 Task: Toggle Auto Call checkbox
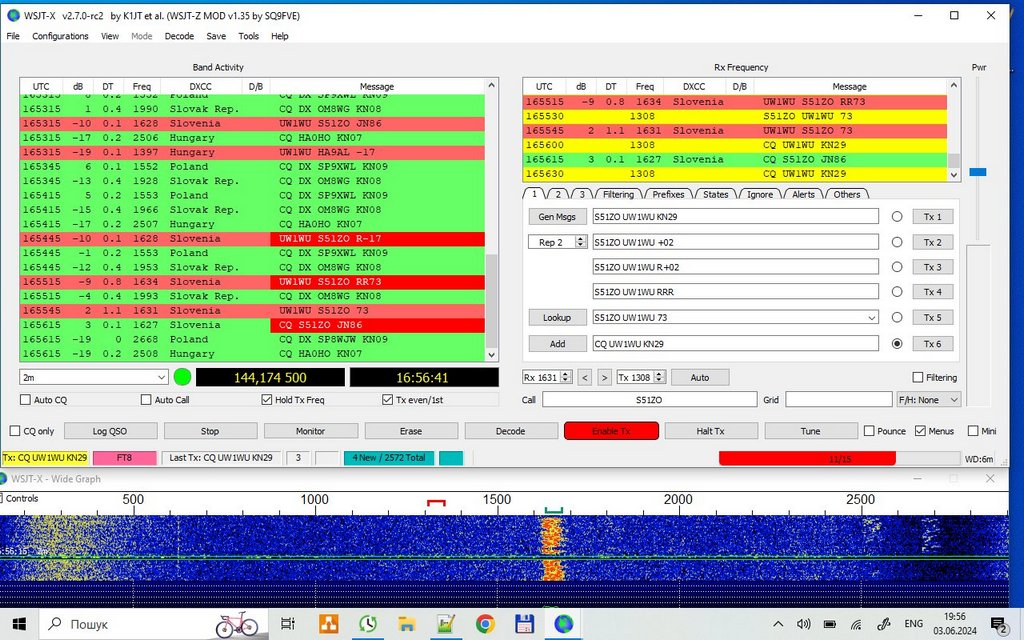point(146,400)
